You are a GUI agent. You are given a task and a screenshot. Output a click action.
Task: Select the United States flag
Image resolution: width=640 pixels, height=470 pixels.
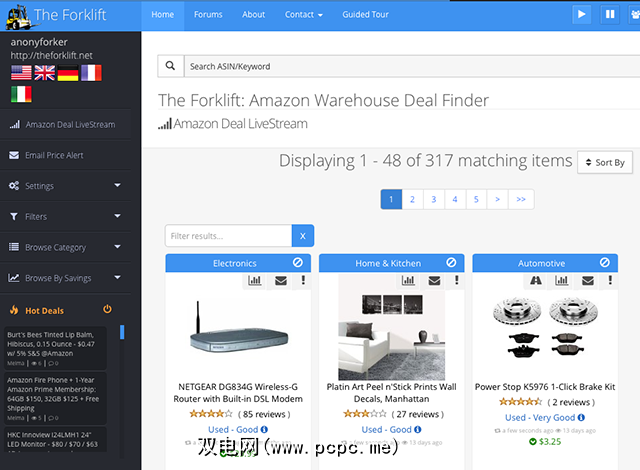click(x=21, y=73)
